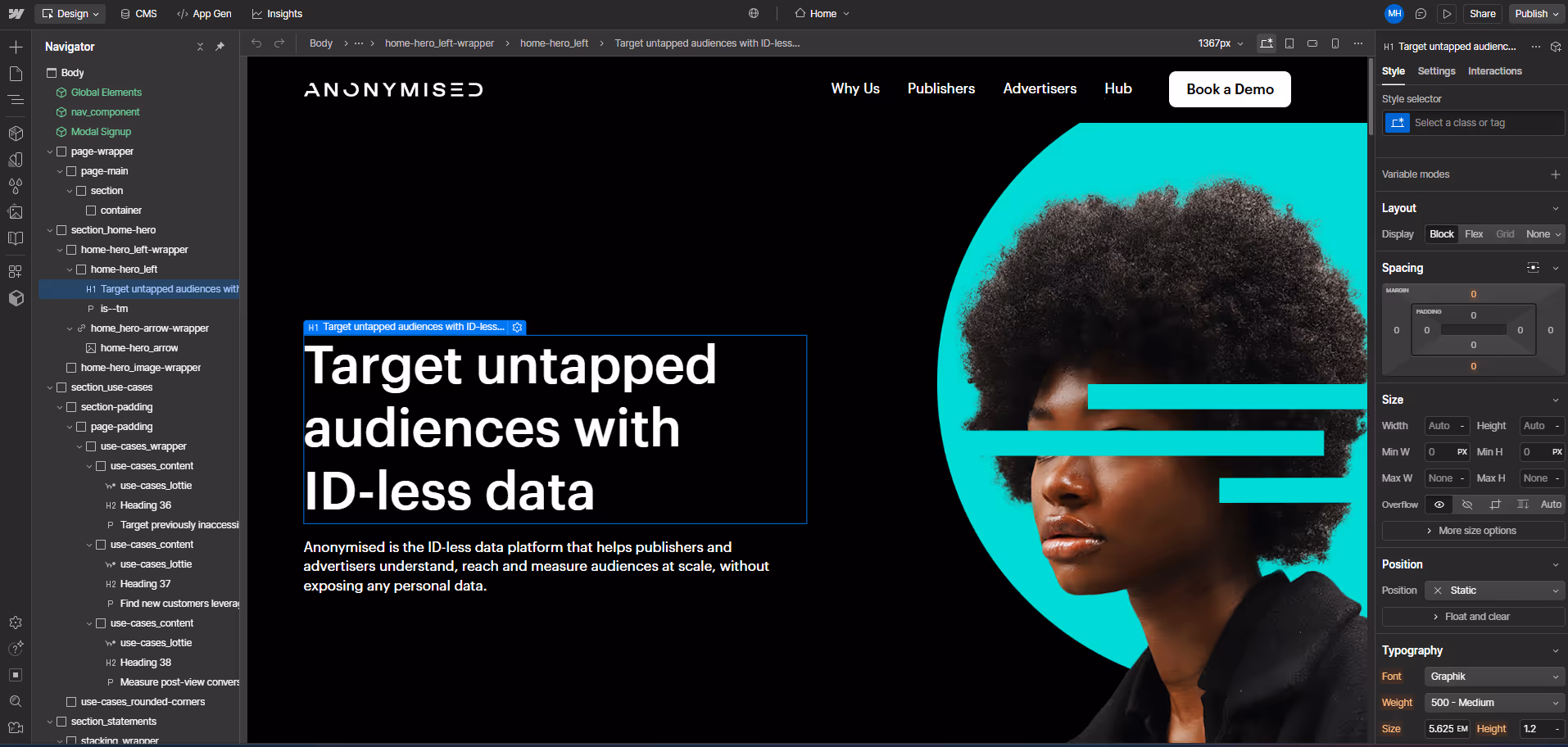Add a variable mode with plus icon
This screenshot has width=1568, height=747.
tap(1555, 174)
